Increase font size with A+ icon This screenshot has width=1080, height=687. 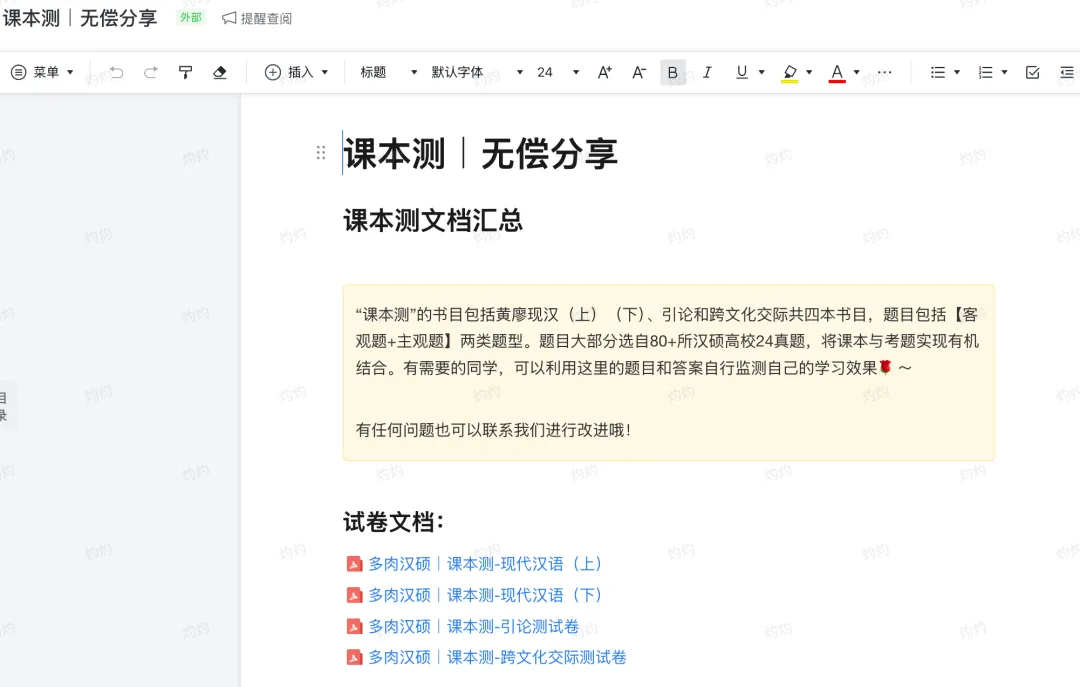pyautogui.click(x=604, y=72)
